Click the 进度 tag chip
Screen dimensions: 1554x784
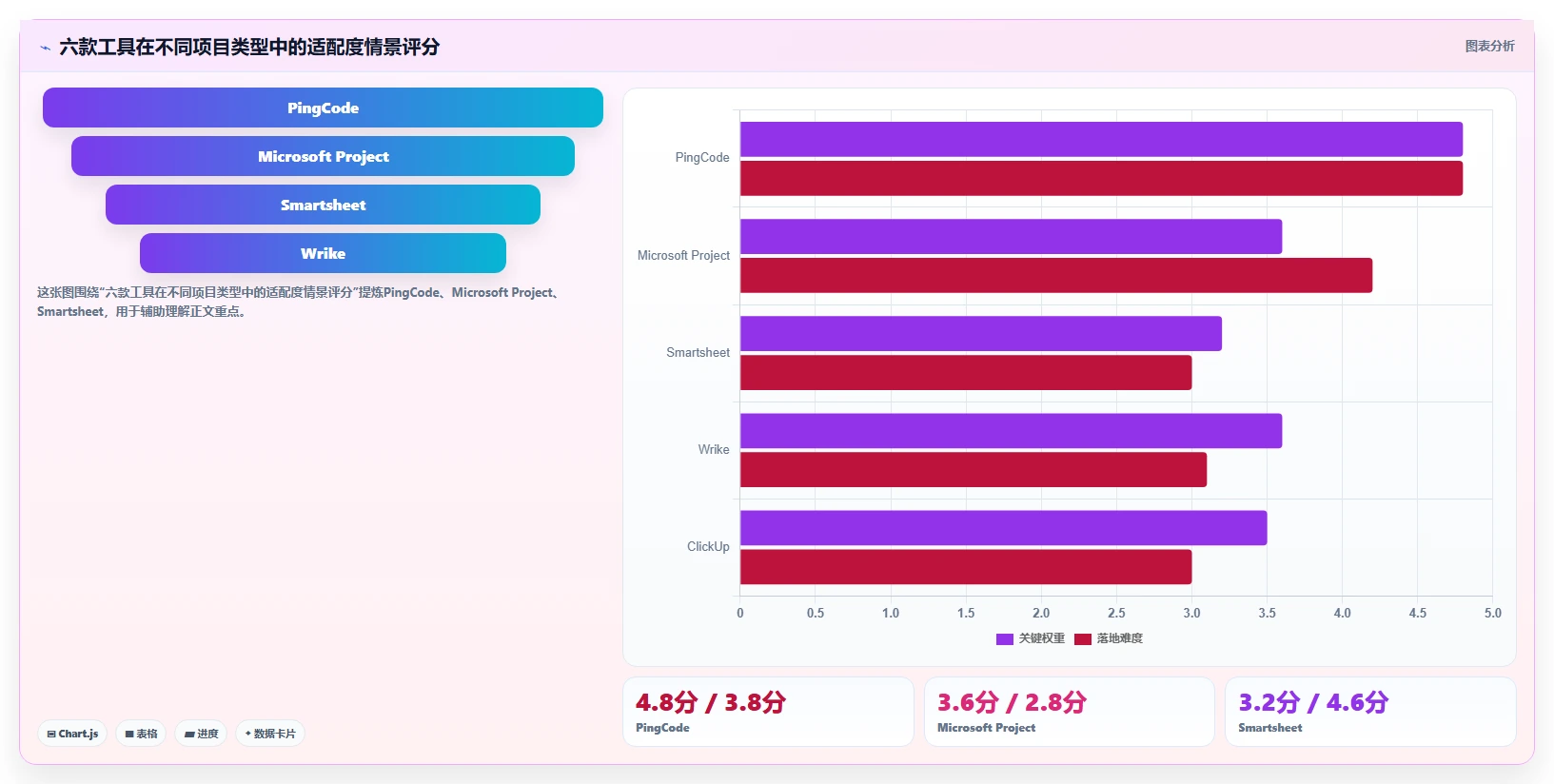(201, 734)
